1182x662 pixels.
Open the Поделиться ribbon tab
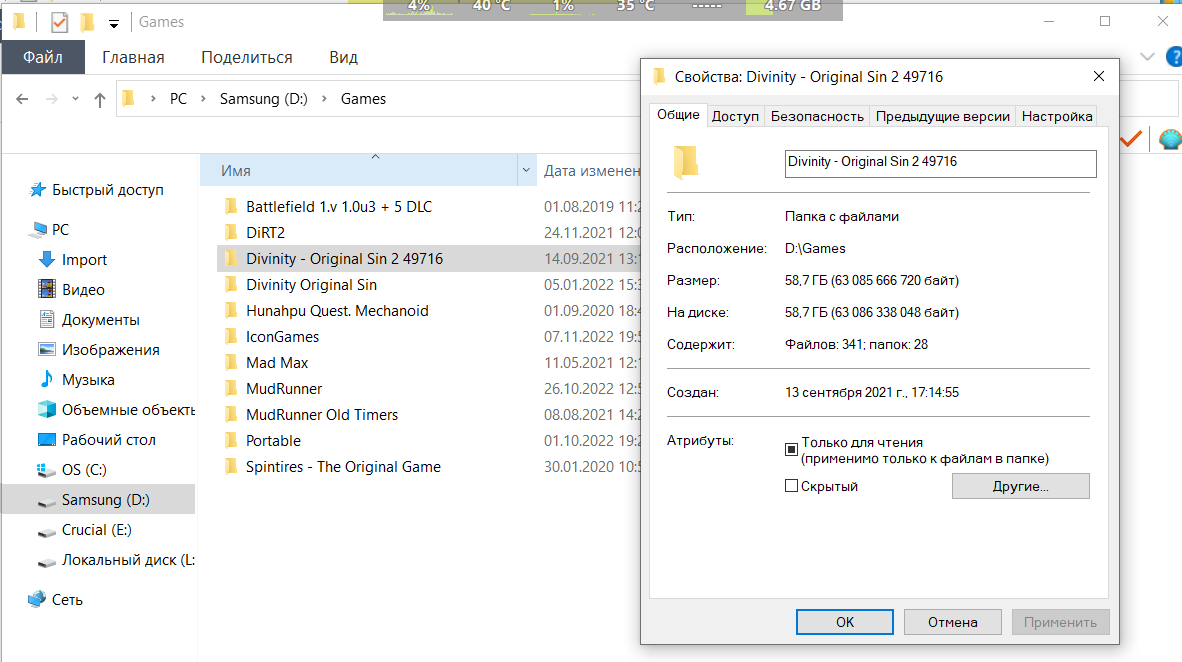[x=247, y=57]
